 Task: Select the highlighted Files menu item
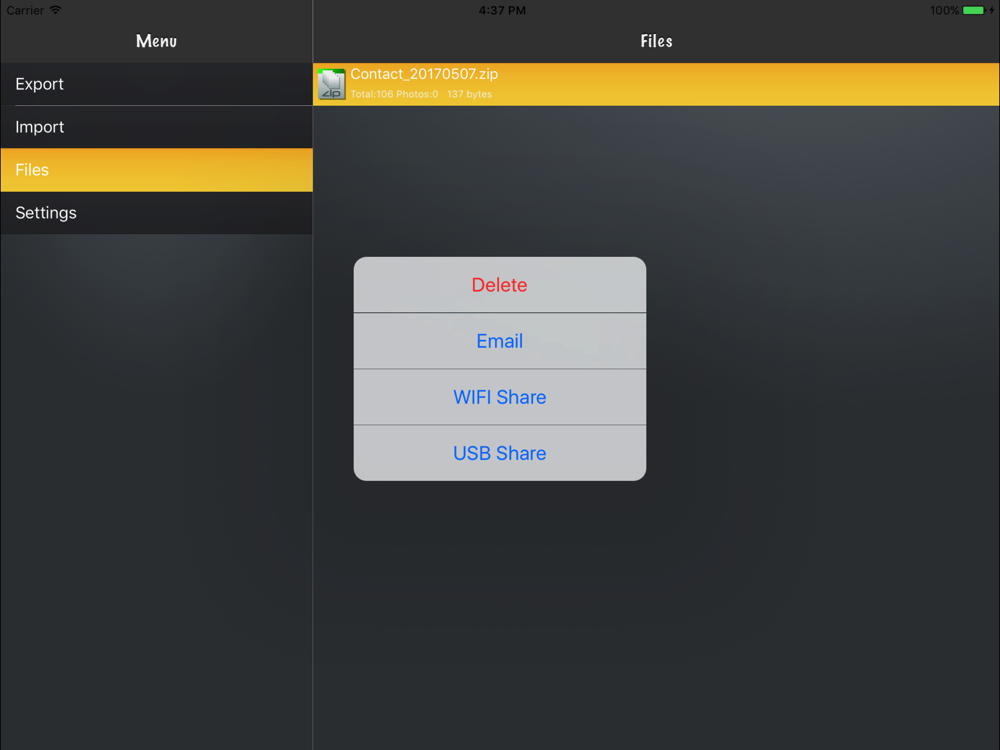pyautogui.click(x=156, y=170)
